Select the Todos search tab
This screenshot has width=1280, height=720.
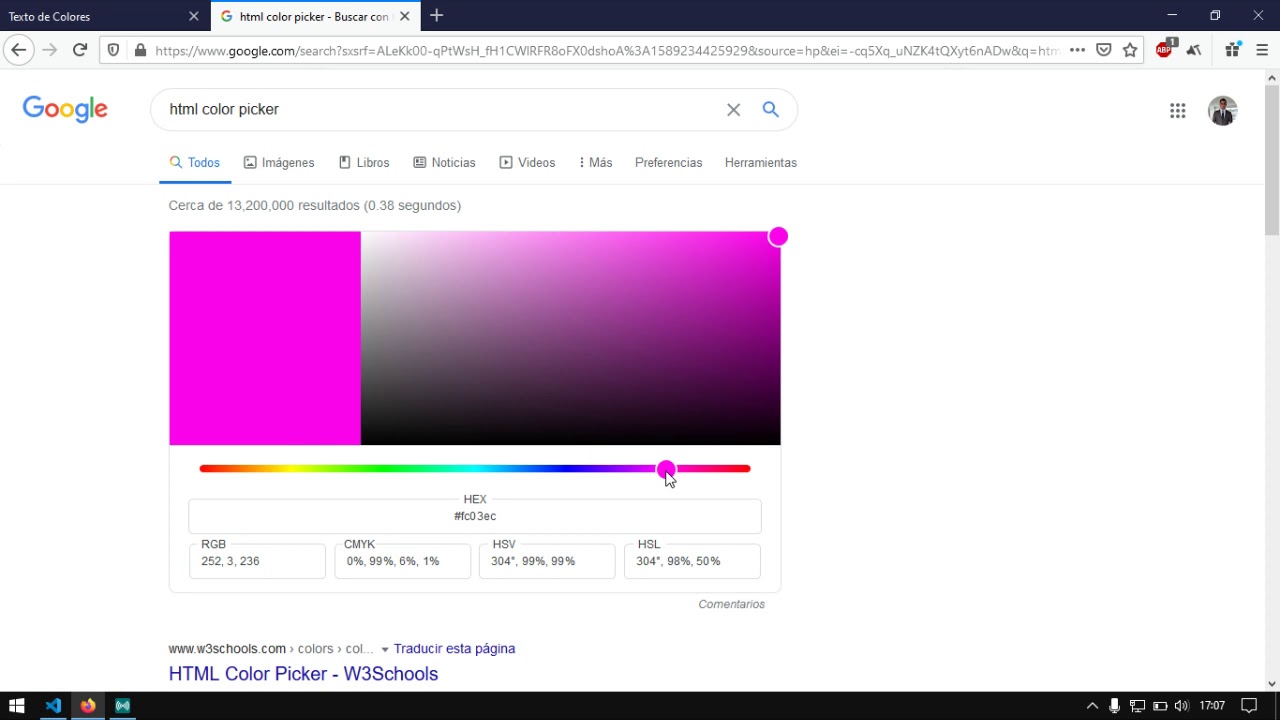(195, 163)
